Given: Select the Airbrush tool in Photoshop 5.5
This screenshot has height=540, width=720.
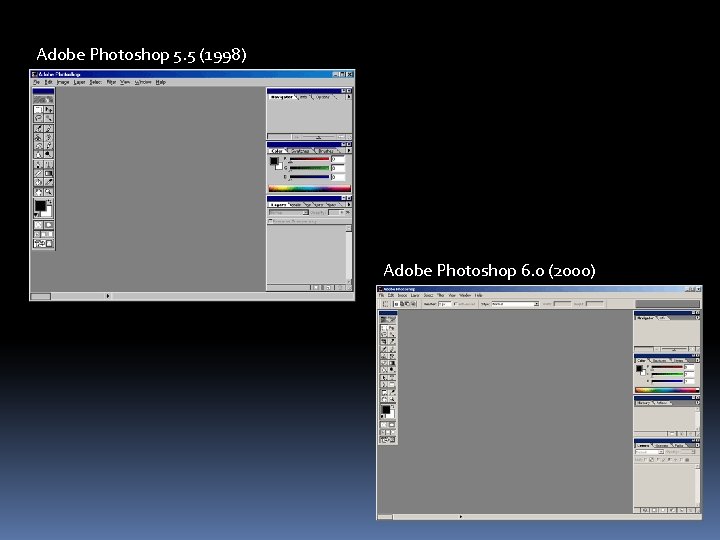Looking at the screenshot, I should click(38, 129).
